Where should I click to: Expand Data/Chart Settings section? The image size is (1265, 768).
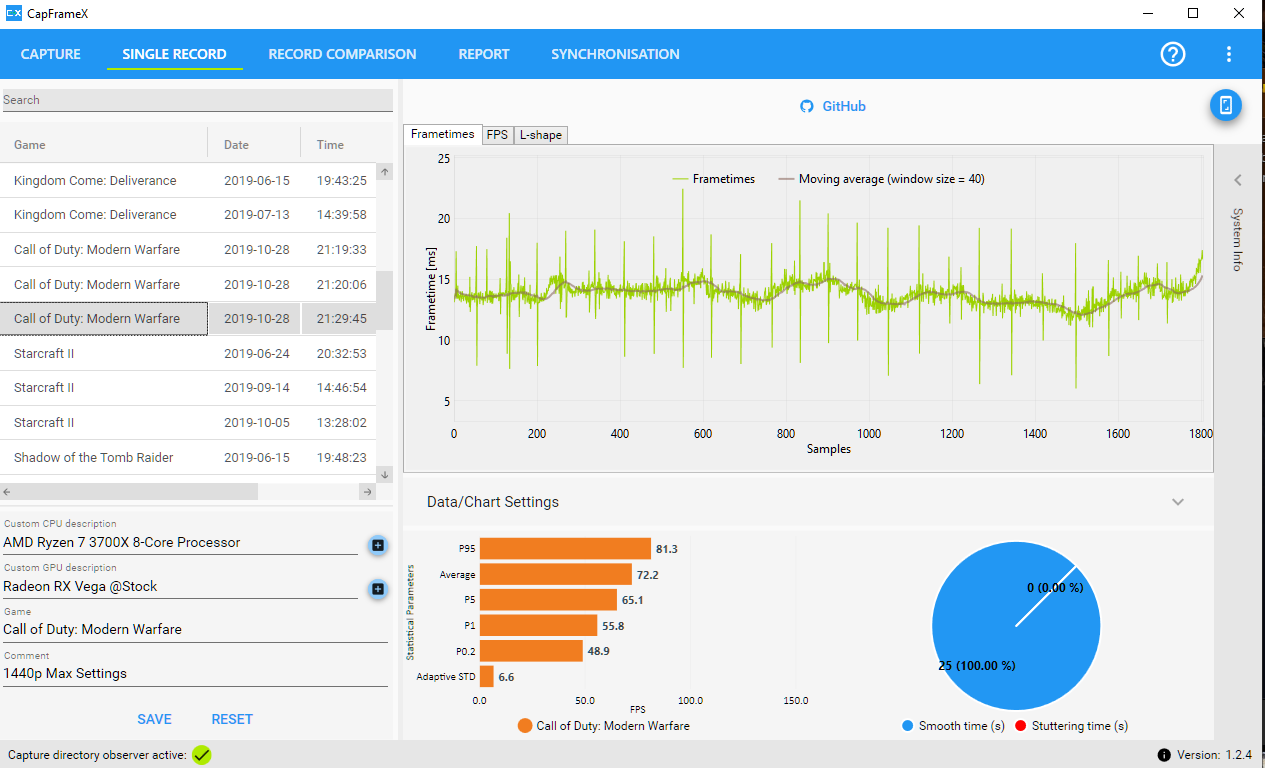coord(1178,502)
